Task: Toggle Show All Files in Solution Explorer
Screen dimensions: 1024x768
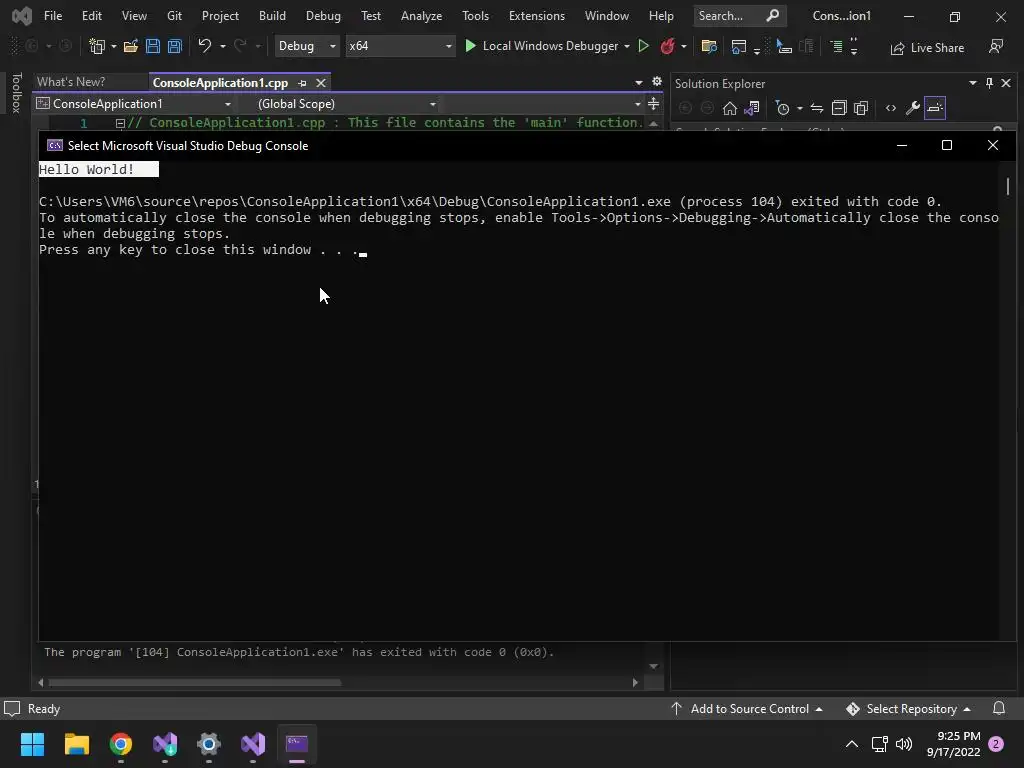Action: [x=861, y=108]
